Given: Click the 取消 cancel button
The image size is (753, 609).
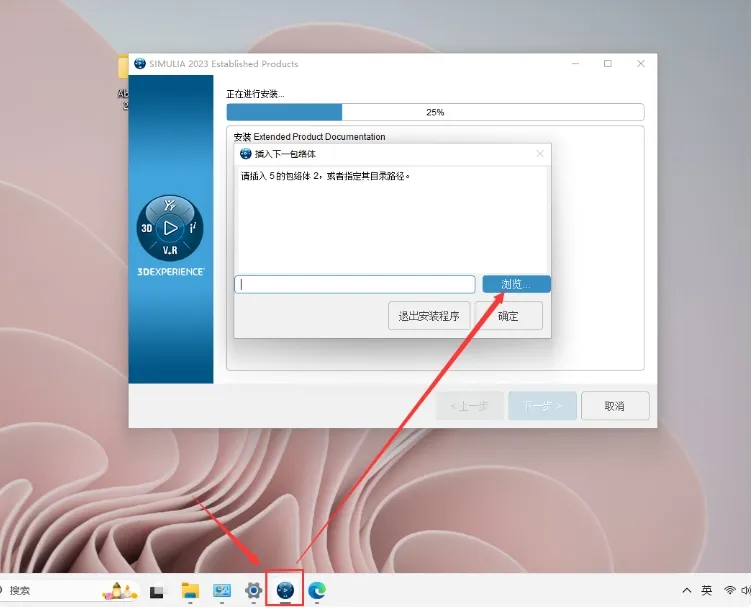Looking at the screenshot, I should pyautogui.click(x=615, y=406).
